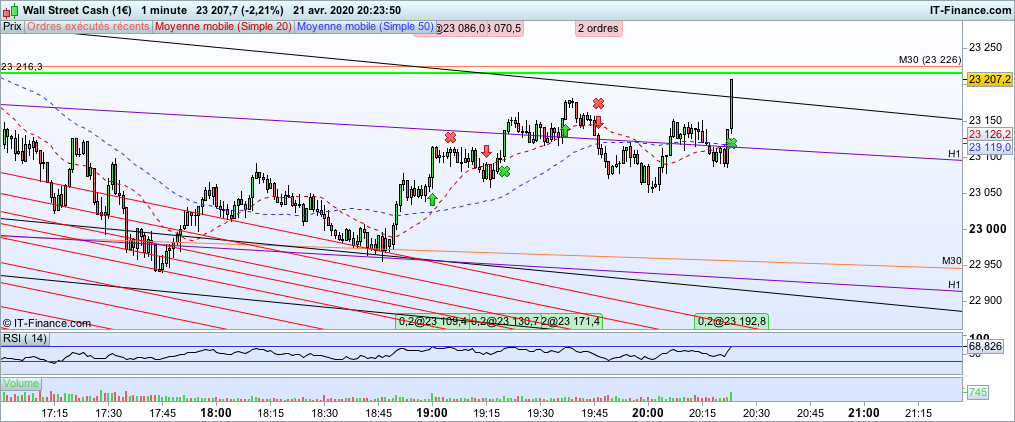Click the green '0,2@23 130,7' order tag
The image size is (1015, 422).
coord(504,321)
